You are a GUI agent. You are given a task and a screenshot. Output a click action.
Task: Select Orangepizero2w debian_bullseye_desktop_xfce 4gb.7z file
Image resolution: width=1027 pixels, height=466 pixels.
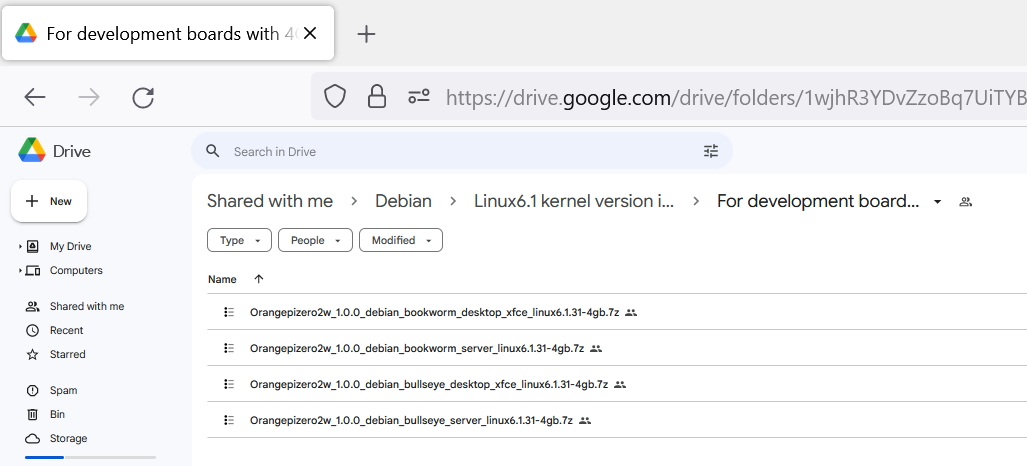point(429,385)
